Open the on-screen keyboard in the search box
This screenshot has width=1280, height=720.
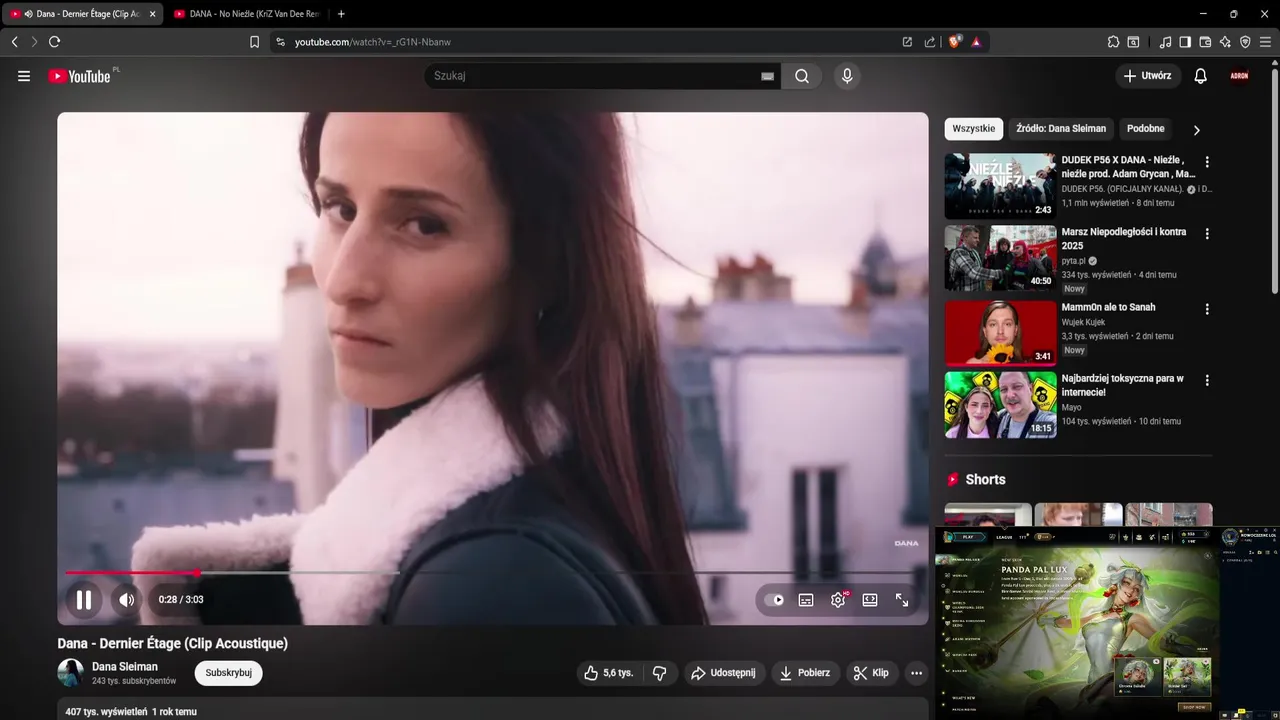coord(768,76)
